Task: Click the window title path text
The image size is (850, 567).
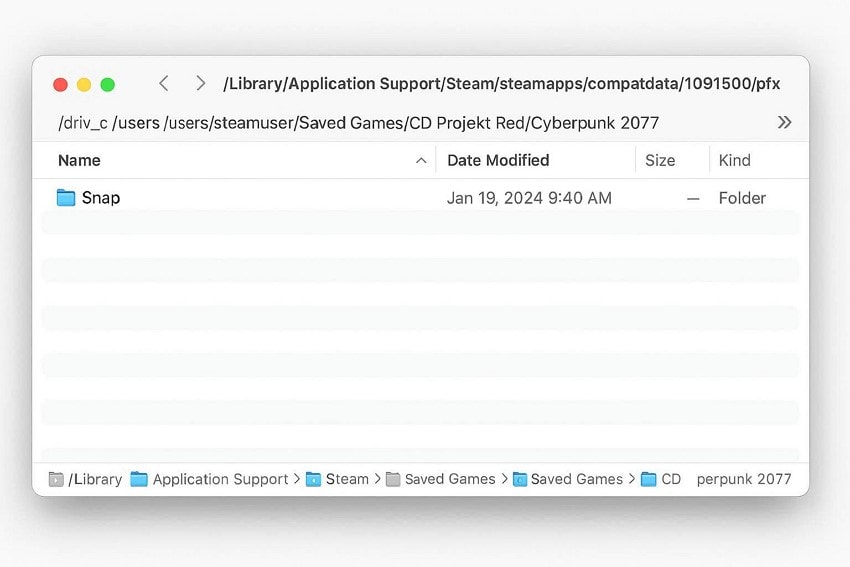Action: point(501,83)
